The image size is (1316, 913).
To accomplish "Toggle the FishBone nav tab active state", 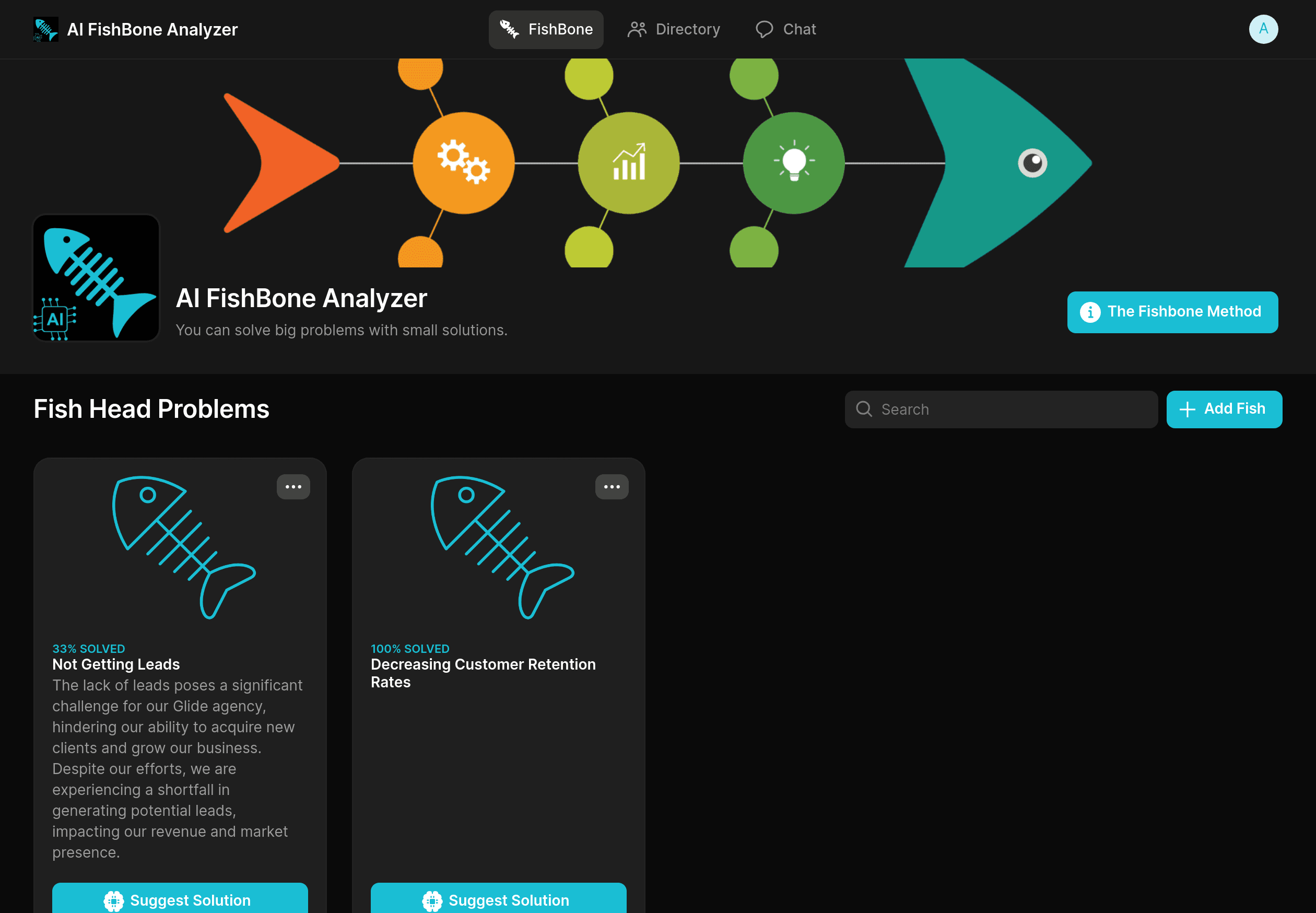I will [x=546, y=29].
